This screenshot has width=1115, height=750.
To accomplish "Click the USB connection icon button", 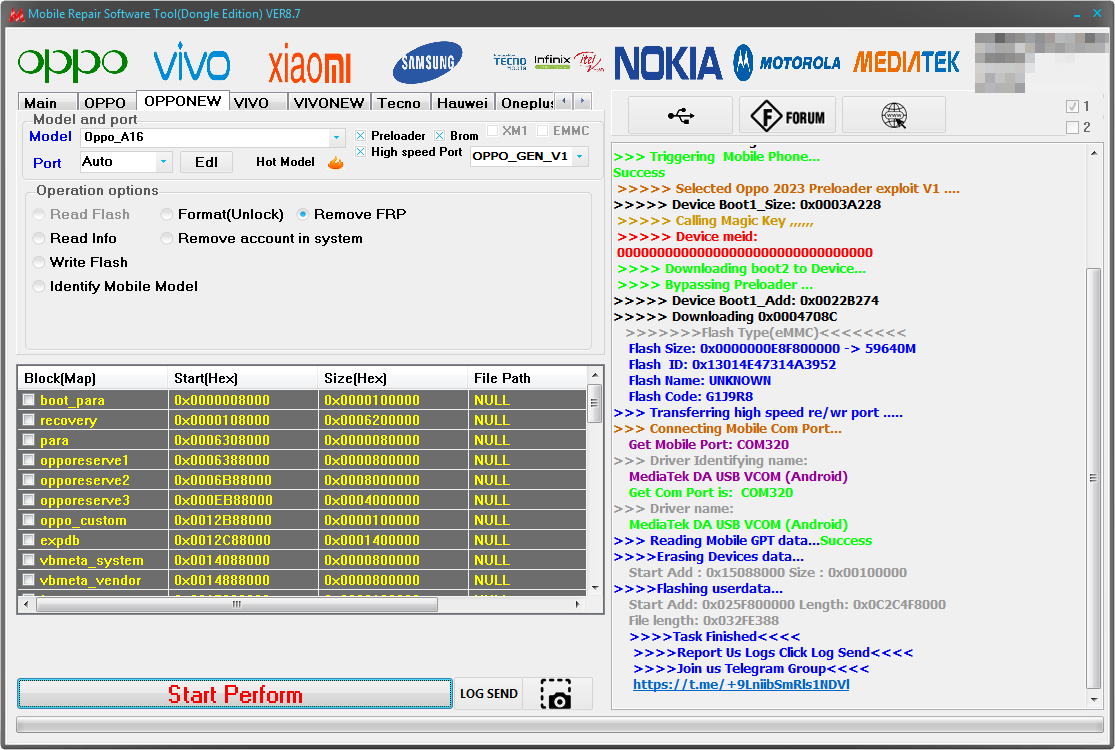I will 681,115.
